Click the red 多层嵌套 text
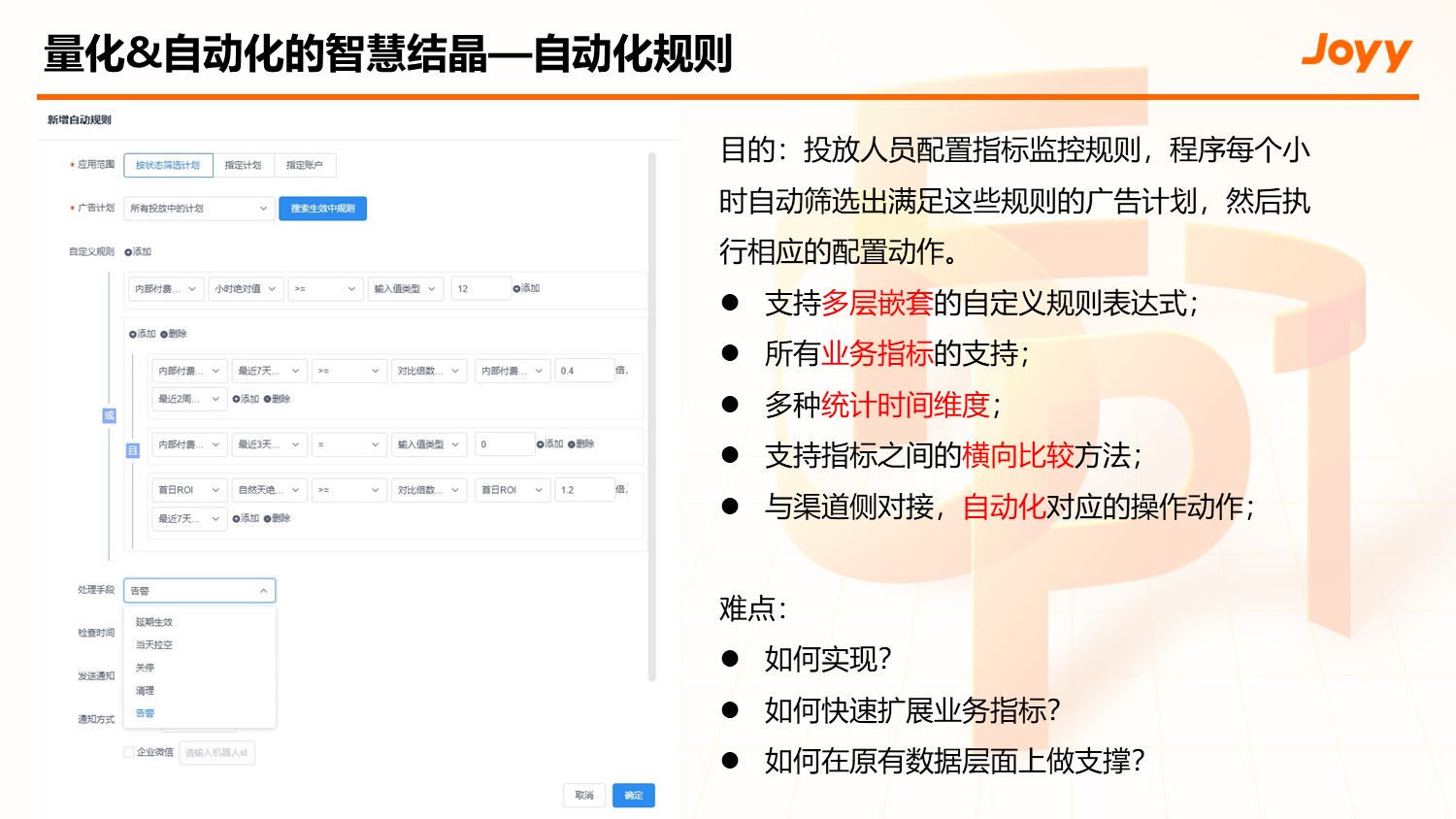Viewport: 1456px width, 819px height. 877,304
